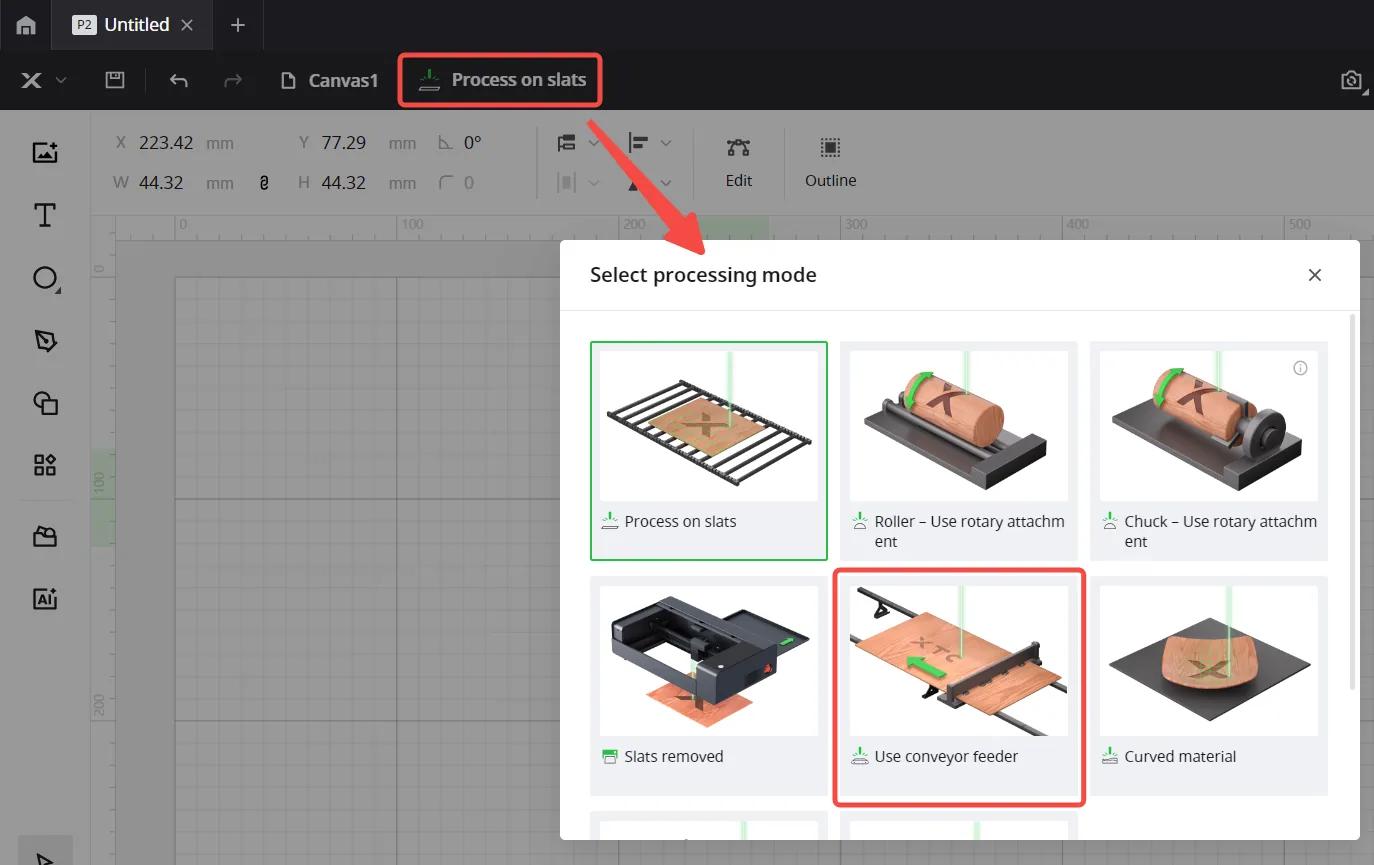Image resolution: width=1374 pixels, height=865 pixels.
Task: Click the W width field
Action: [x=175, y=183]
